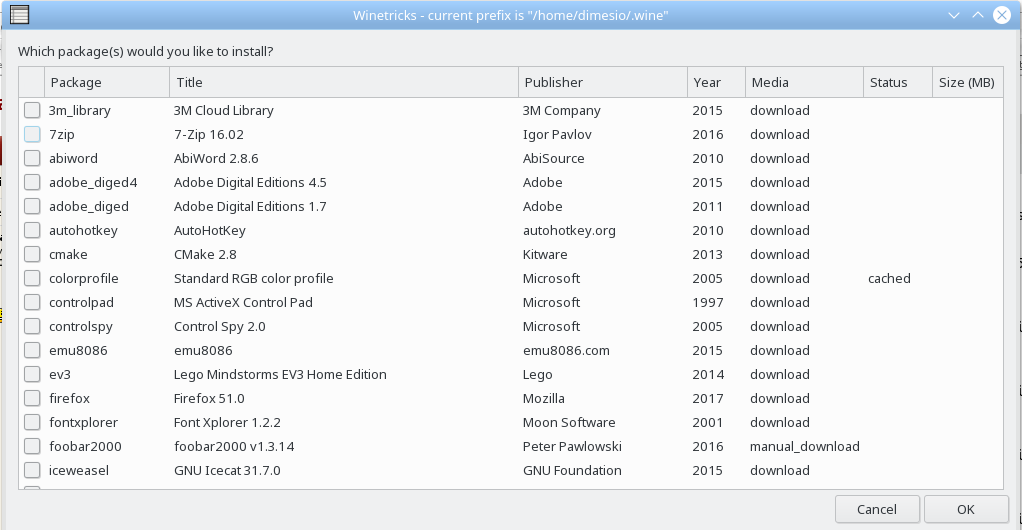1022x530 pixels.
Task: Select the Lego Mindstorms EV3 Home Edition row
Action: 511,374
